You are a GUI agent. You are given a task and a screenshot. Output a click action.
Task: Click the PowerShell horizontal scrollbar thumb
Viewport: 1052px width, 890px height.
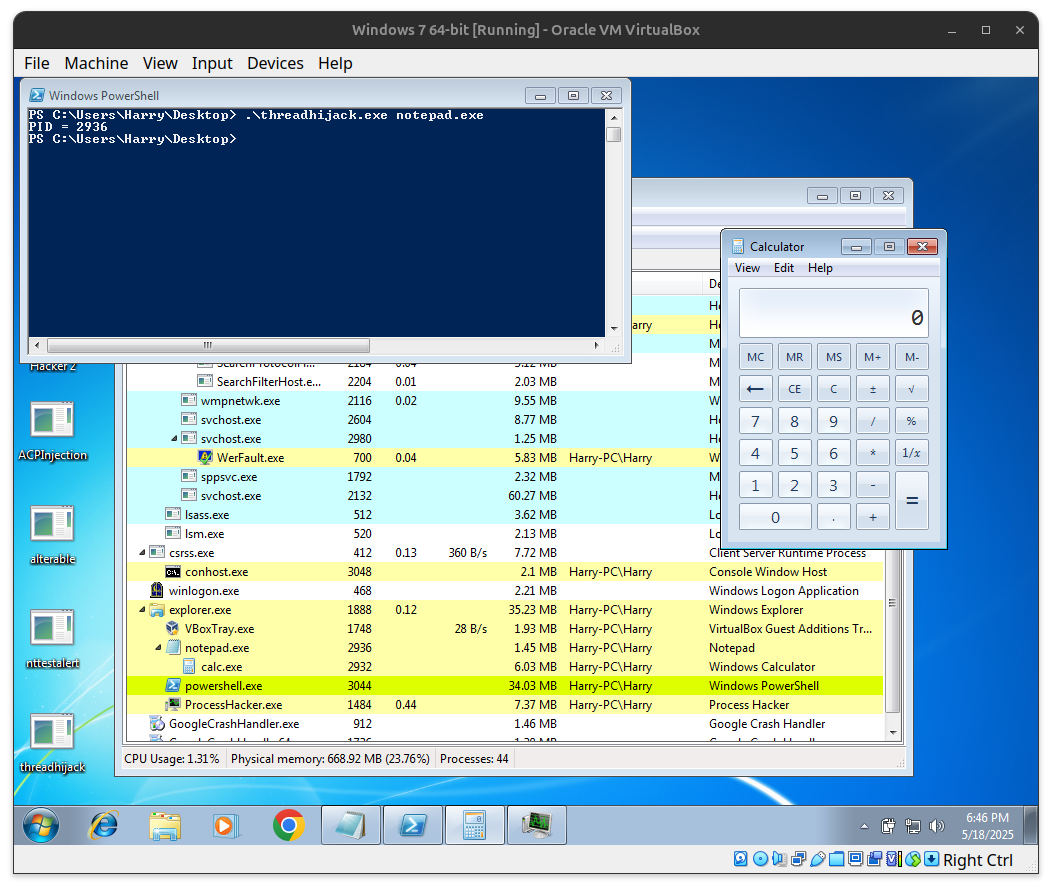(x=209, y=345)
